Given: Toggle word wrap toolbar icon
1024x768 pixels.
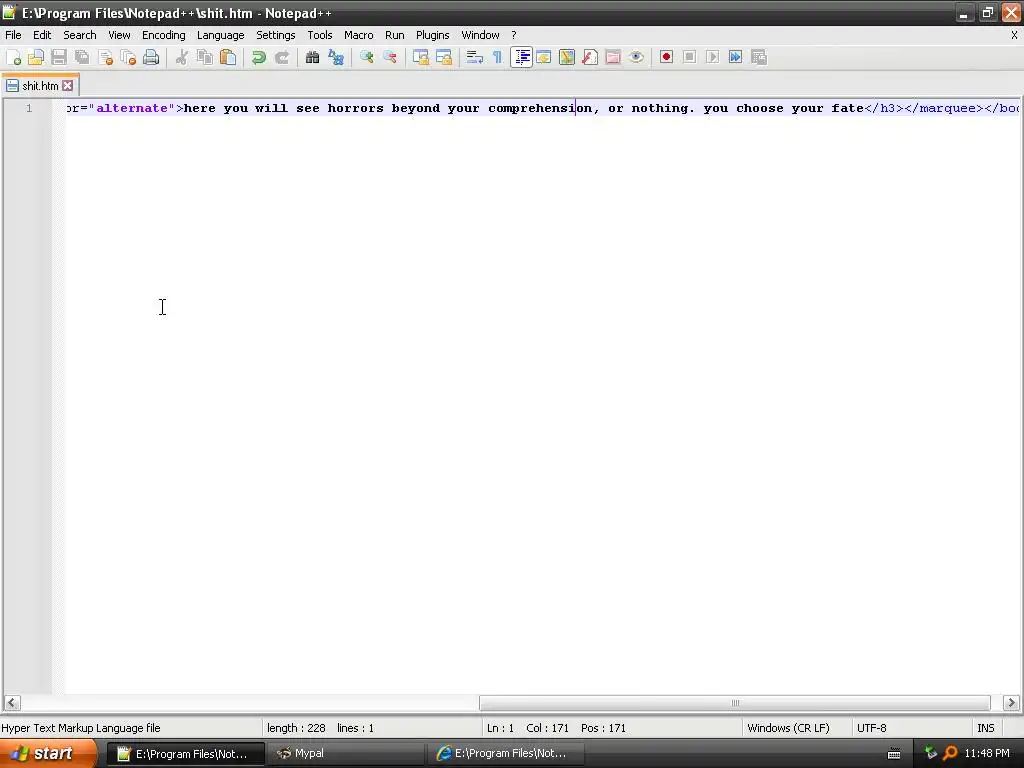Looking at the screenshot, I should tap(475, 57).
